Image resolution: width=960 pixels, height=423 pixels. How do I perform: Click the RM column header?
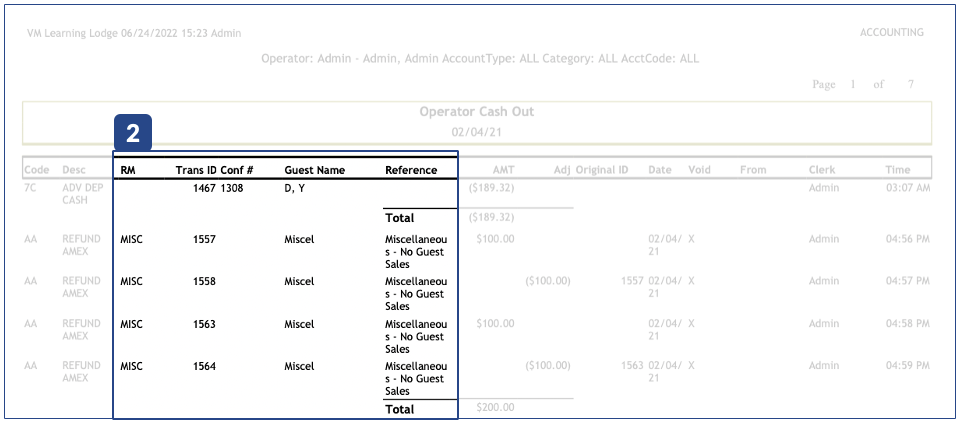[127, 170]
